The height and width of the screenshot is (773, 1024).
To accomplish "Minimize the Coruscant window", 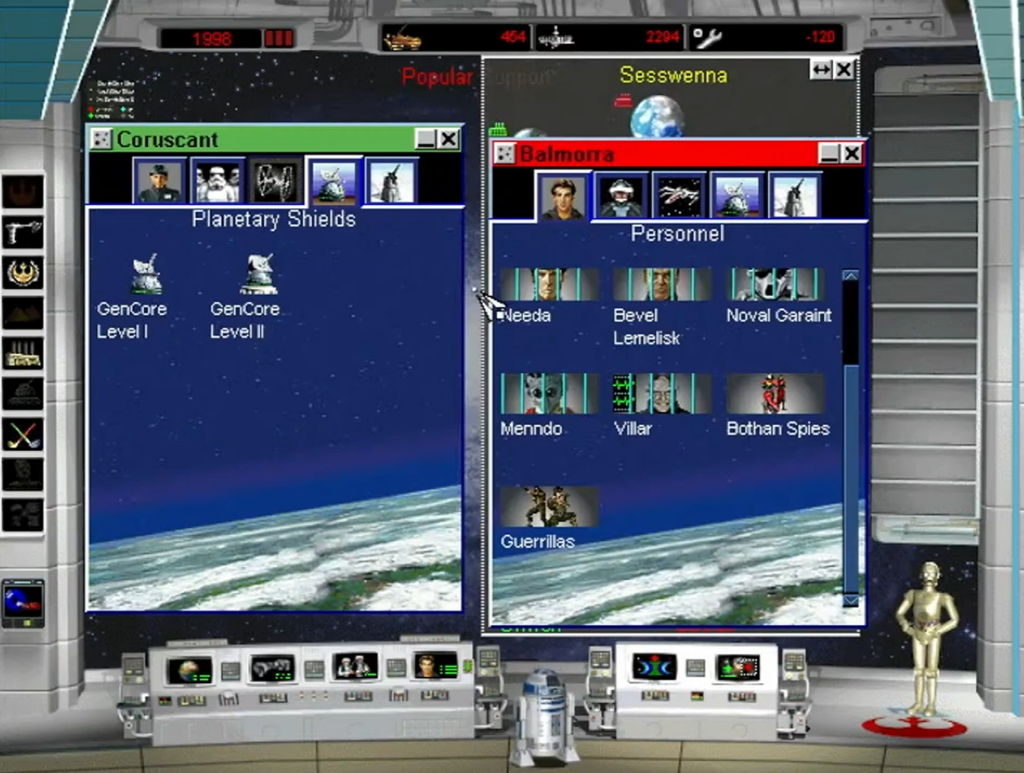I will pos(426,138).
